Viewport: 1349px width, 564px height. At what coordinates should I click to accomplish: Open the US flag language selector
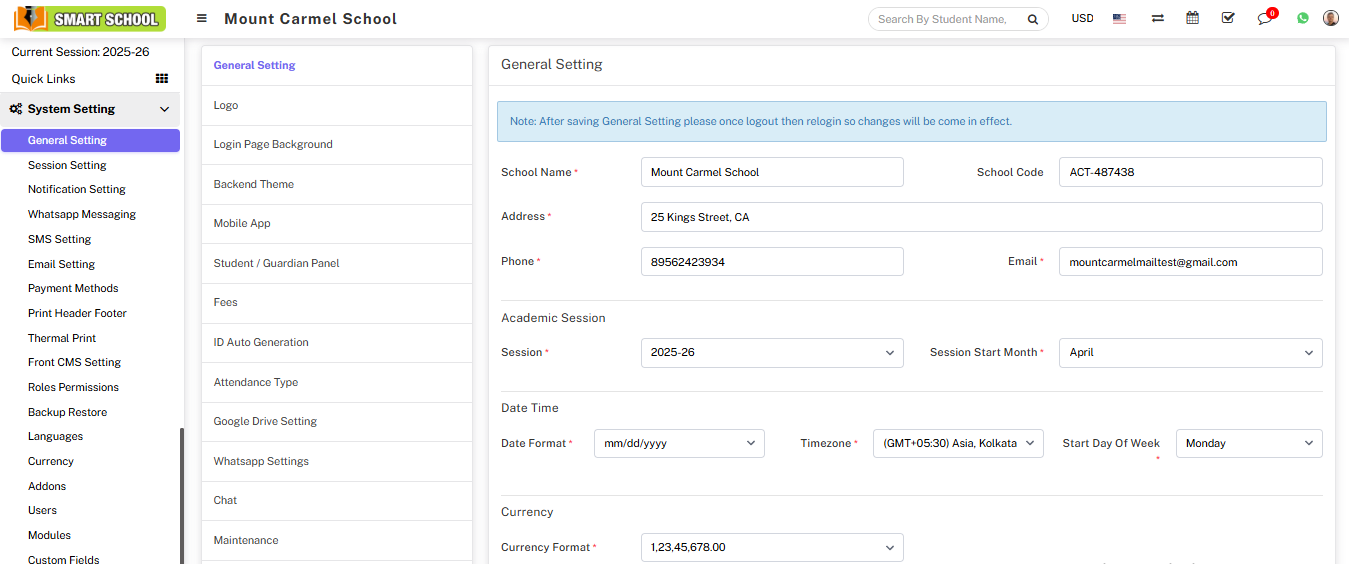1119,19
